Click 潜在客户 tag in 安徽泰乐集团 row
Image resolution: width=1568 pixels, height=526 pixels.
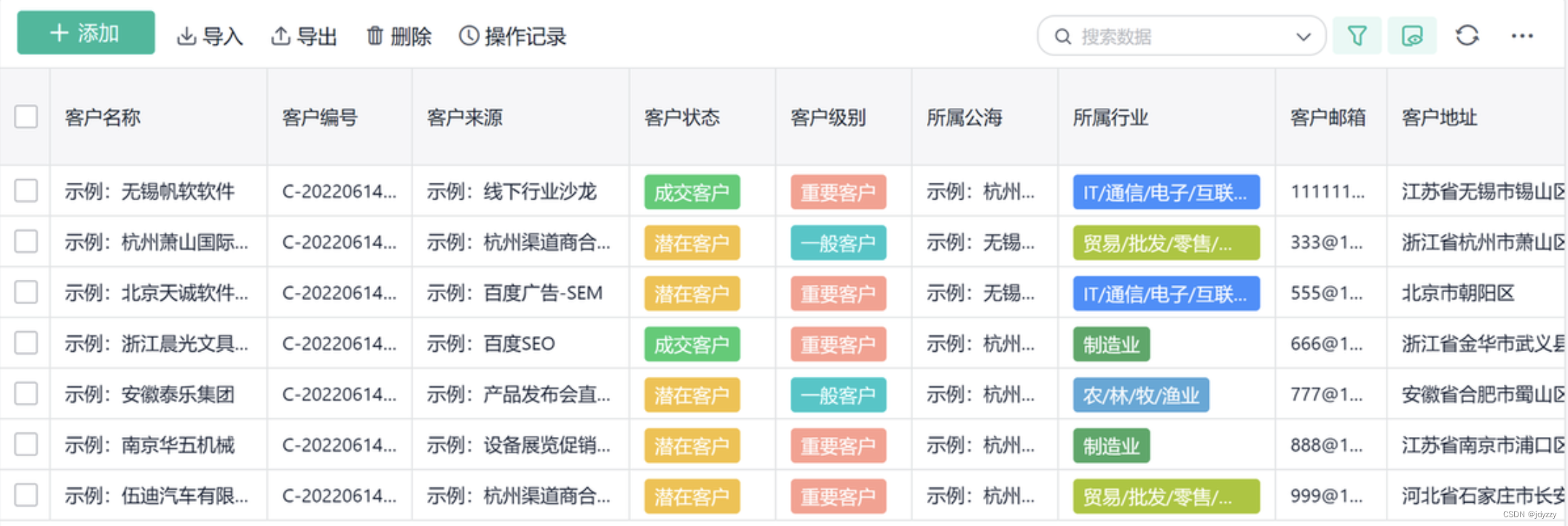(692, 395)
